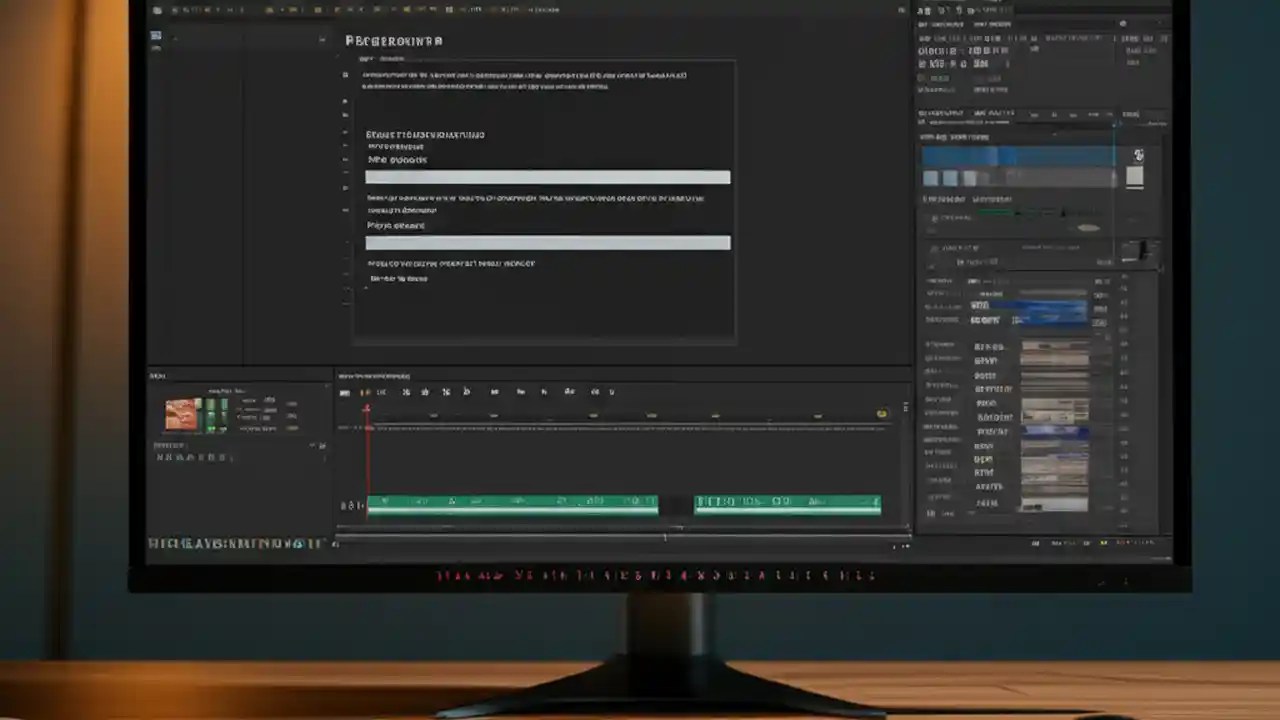Click inside the top text input field

[x=548, y=177]
